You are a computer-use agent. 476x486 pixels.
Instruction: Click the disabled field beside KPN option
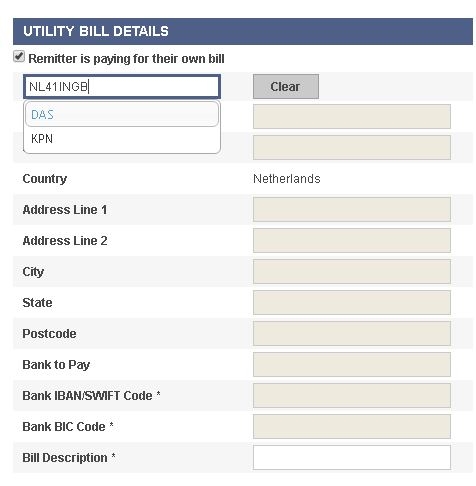click(352, 147)
